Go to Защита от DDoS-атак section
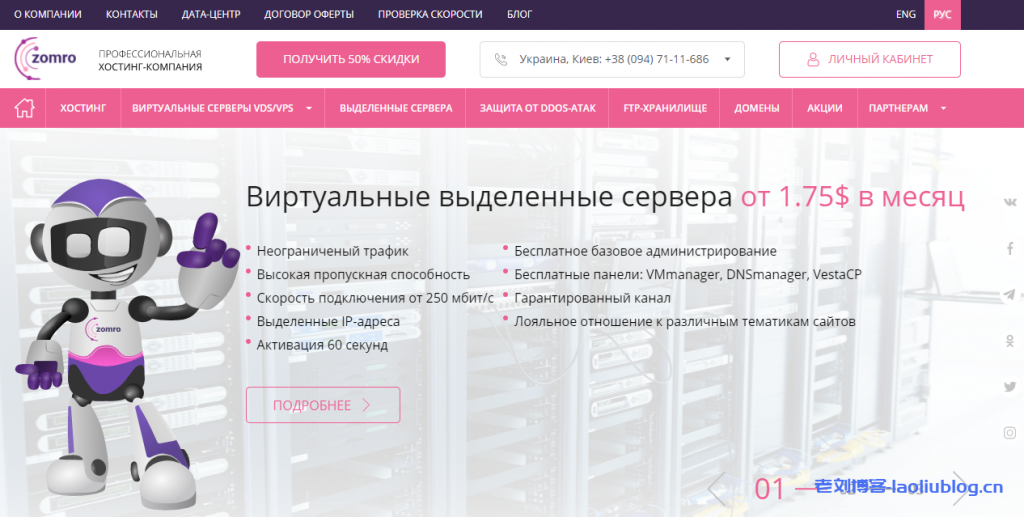1024x517 pixels. coord(537,108)
